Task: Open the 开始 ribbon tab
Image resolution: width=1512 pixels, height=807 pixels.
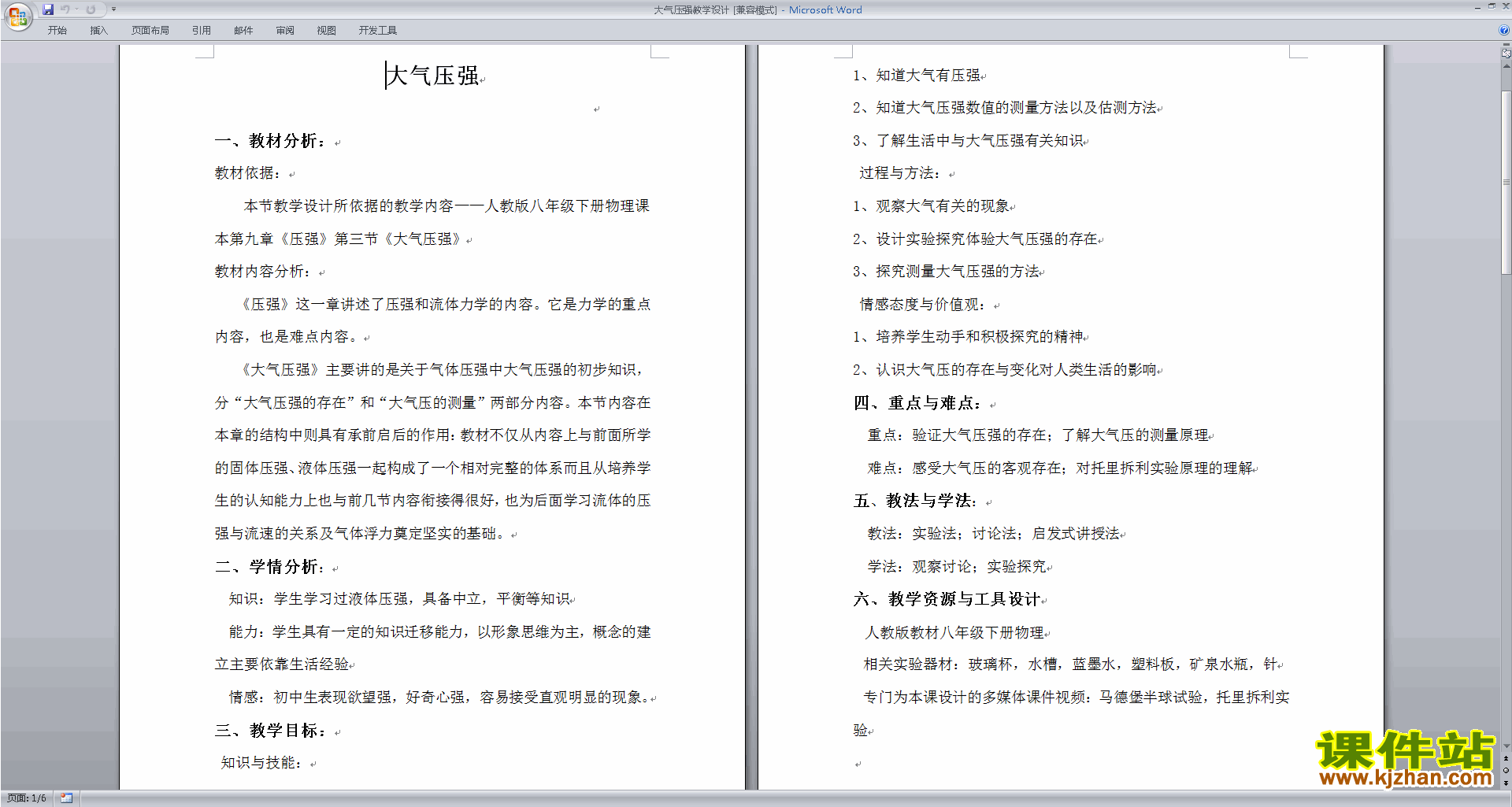Action: pos(57,30)
